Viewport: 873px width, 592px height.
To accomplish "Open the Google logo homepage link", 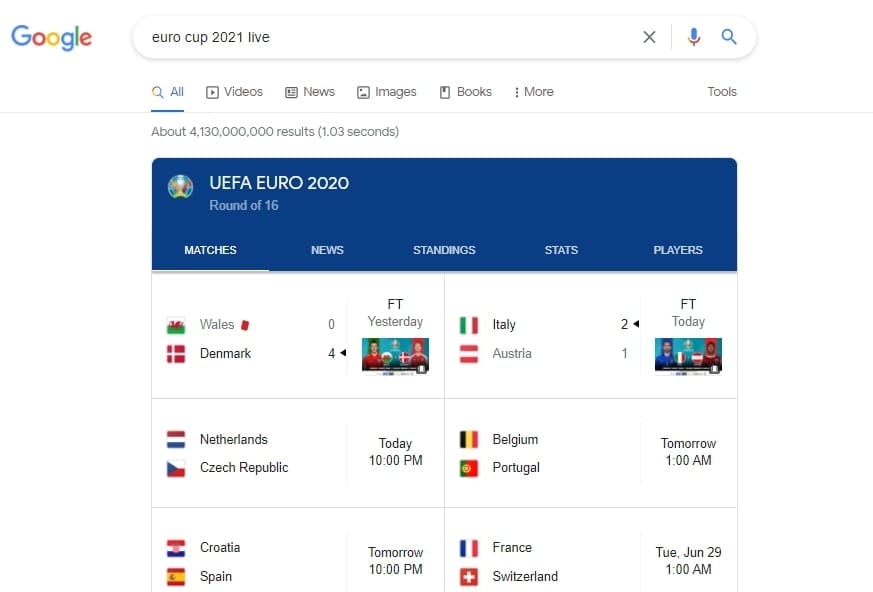I will (51, 38).
